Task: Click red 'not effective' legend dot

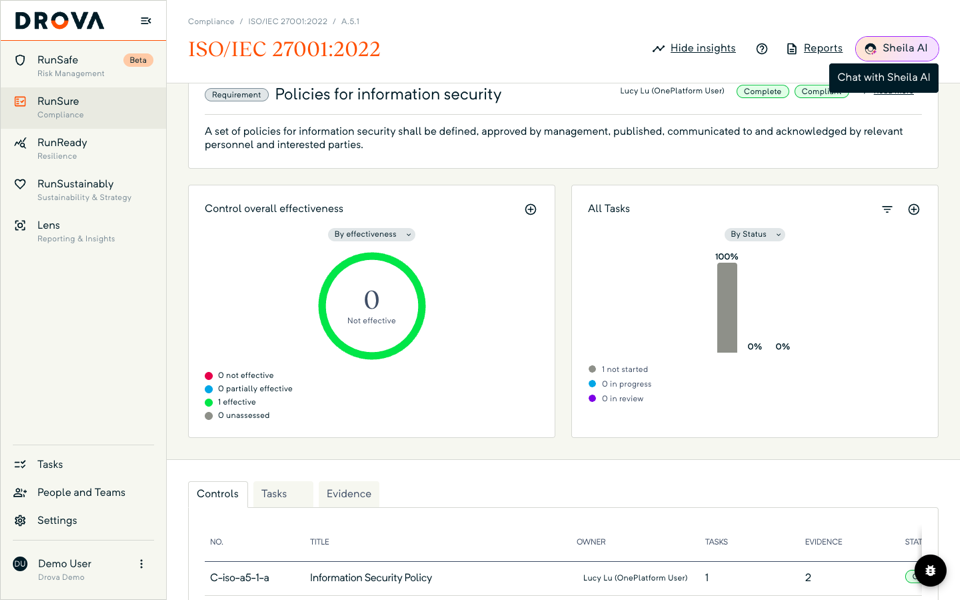Action: click(x=209, y=376)
